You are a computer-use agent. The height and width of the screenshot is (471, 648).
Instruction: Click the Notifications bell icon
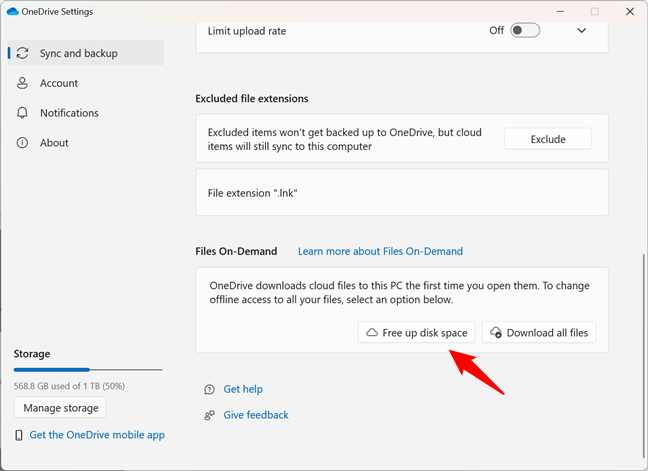click(23, 113)
